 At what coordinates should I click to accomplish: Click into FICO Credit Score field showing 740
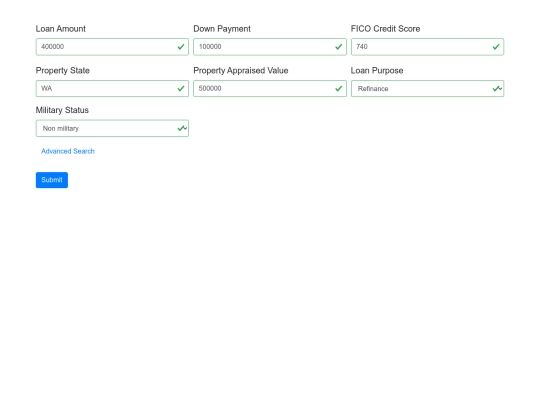click(x=427, y=47)
